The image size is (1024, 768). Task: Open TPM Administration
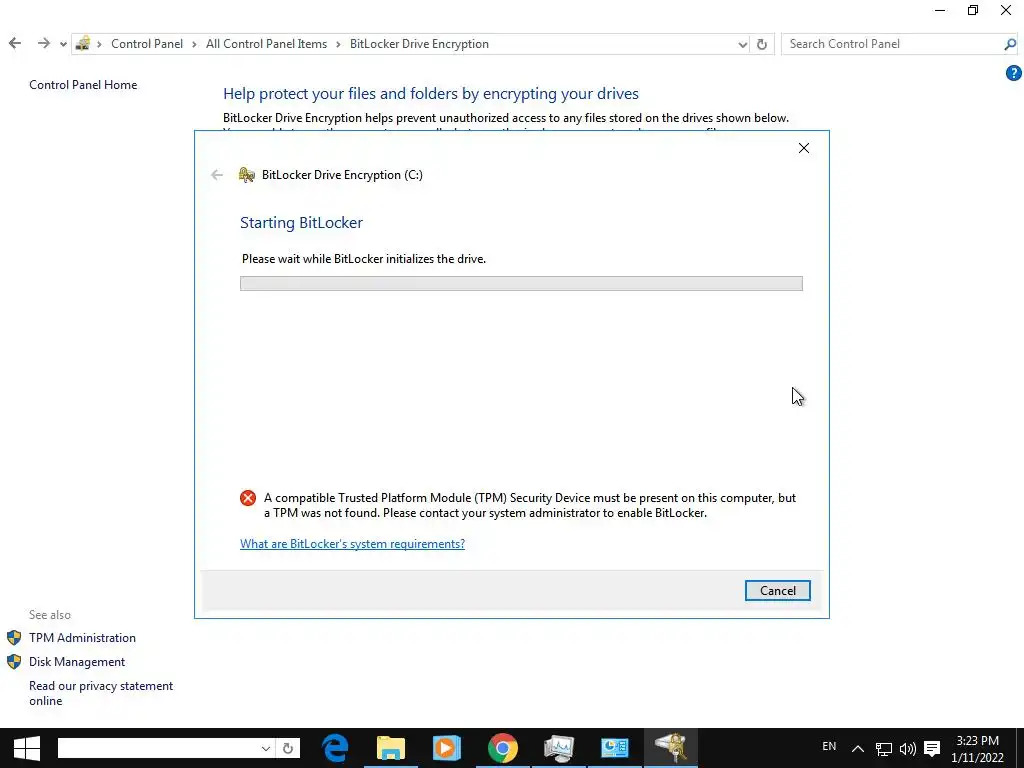[x=82, y=637]
